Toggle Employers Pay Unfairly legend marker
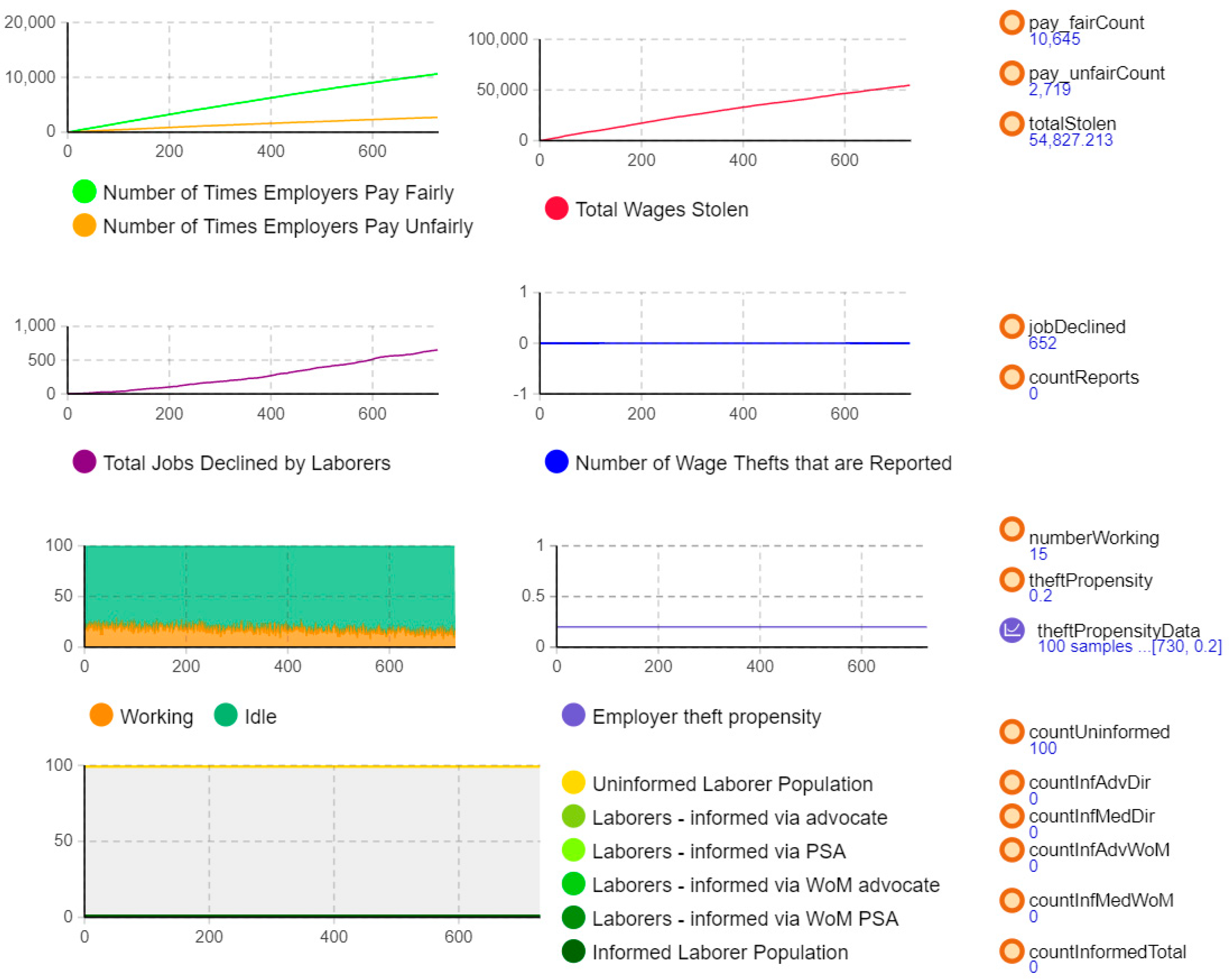 pos(84,225)
